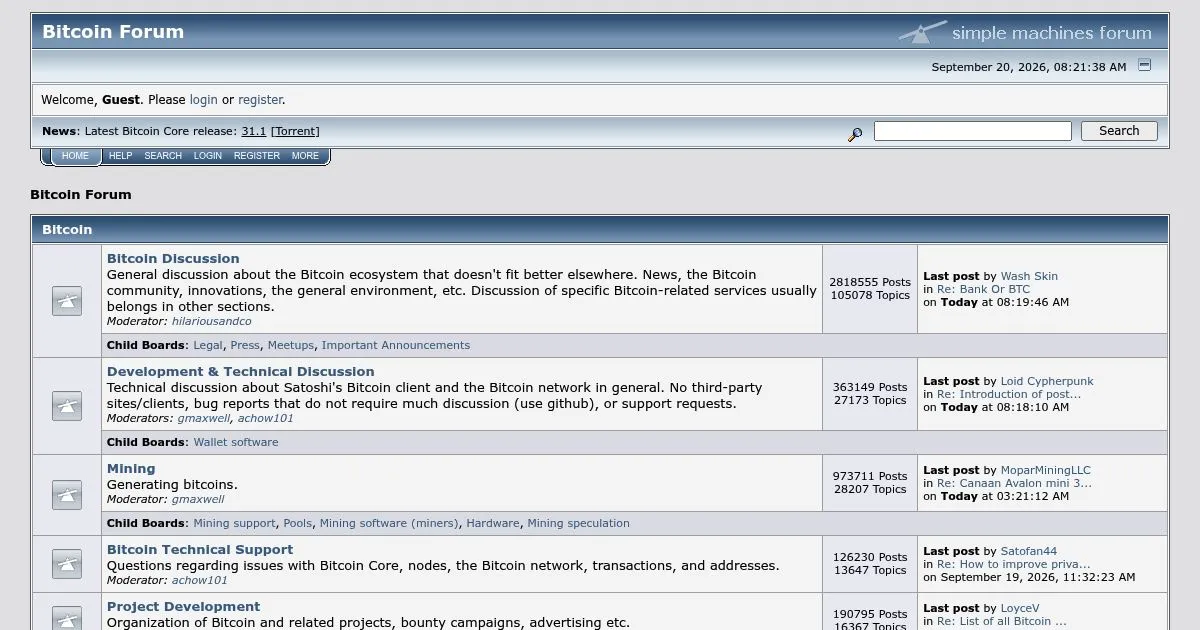View gmaxwell profile under Development board

(204, 419)
